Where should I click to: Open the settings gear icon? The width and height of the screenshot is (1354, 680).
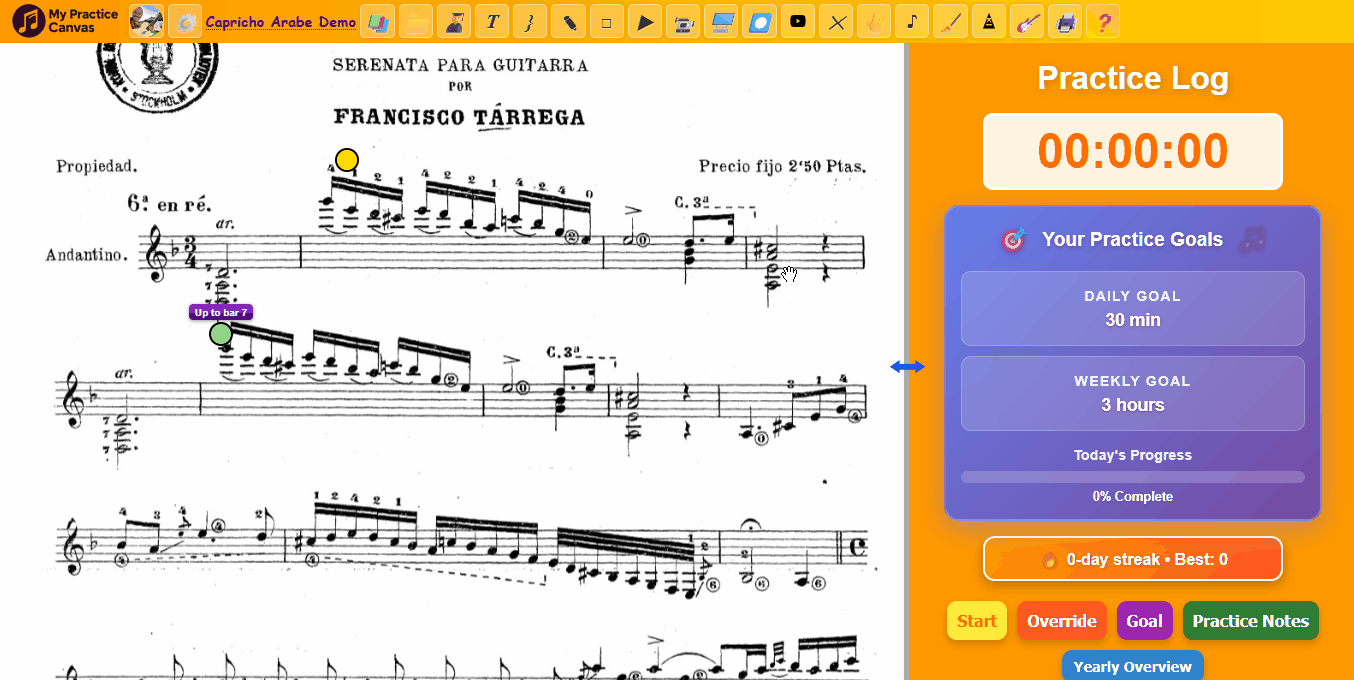click(x=185, y=21)
